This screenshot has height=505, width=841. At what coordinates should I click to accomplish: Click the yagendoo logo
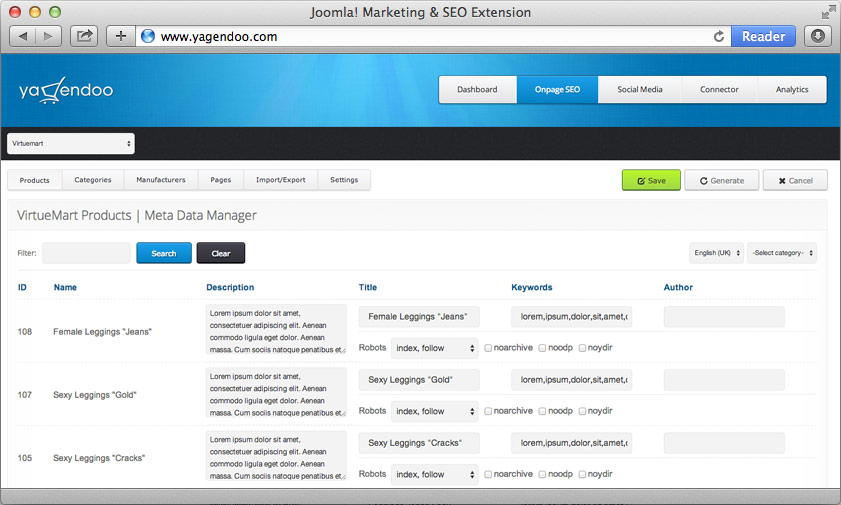click(66, 90)
